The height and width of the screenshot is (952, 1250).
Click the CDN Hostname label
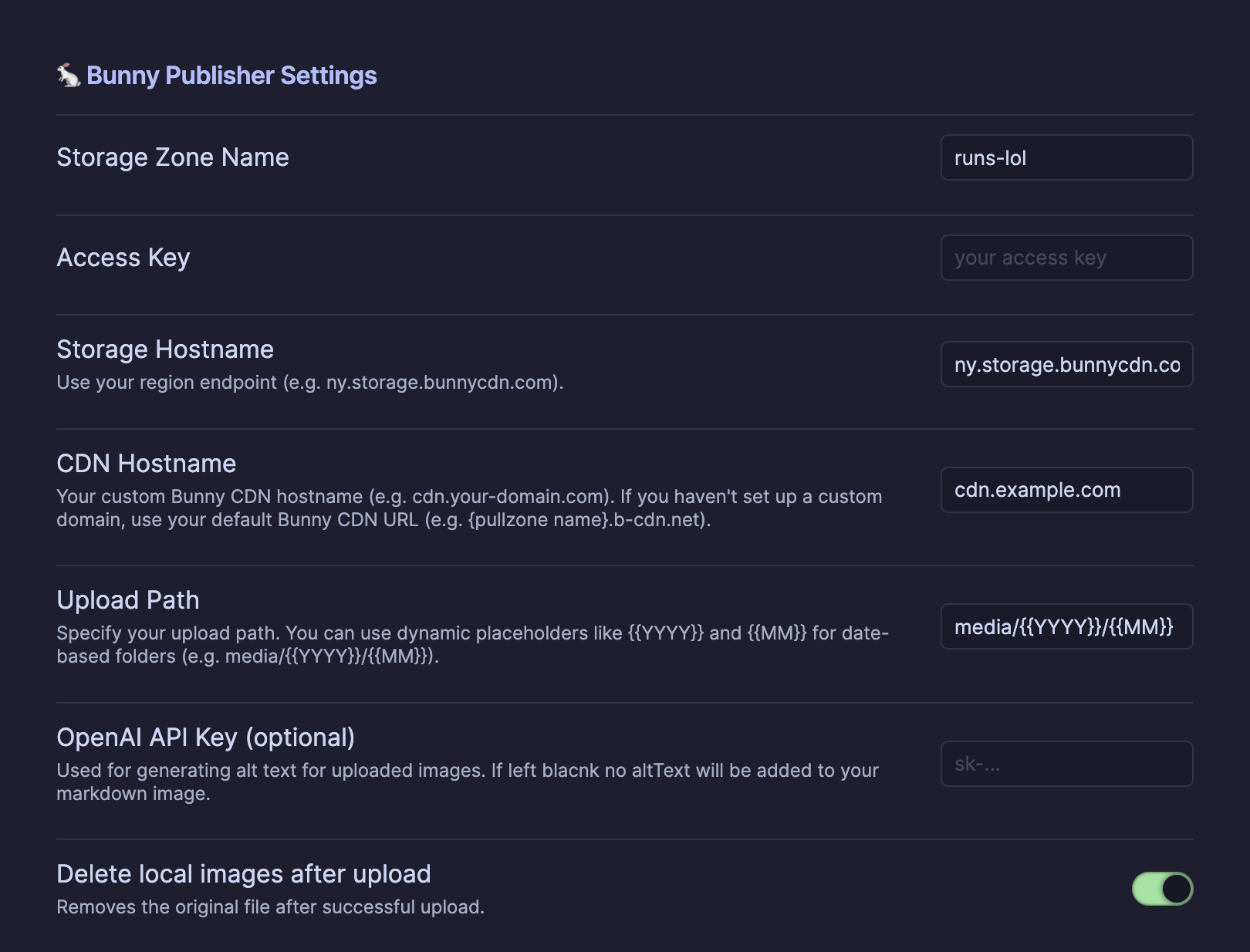pyautogui.click(x=147, y=464)
